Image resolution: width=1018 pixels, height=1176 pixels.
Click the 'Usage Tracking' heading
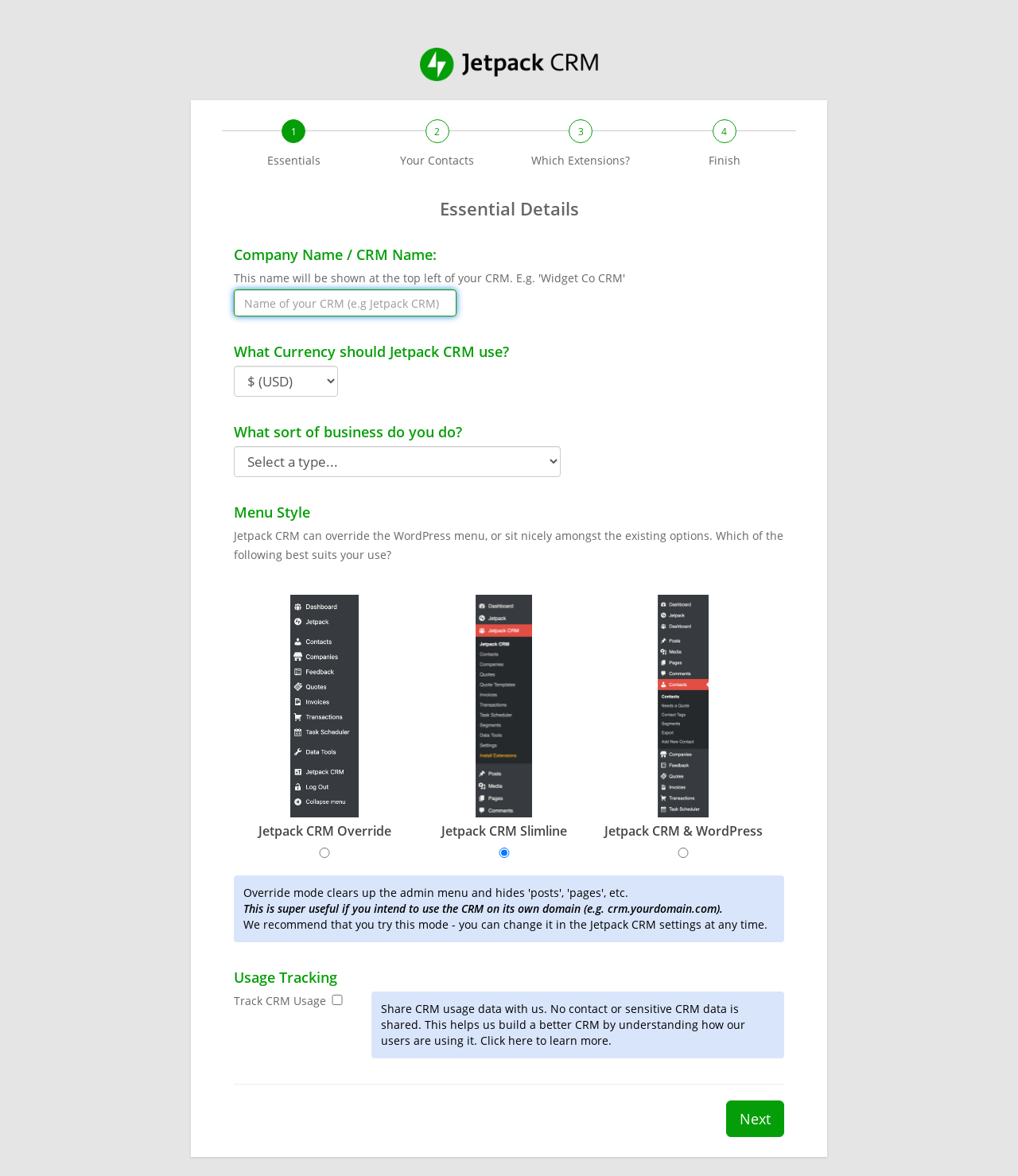(286, 978)
